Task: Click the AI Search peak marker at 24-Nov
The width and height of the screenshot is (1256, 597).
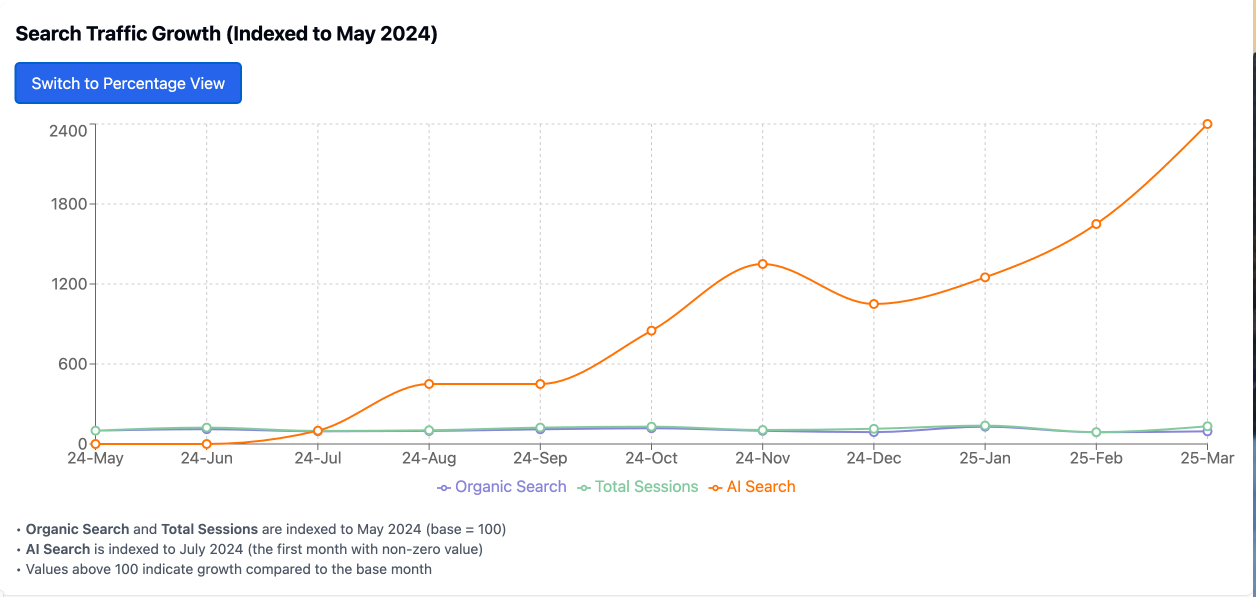Action: [763, 265]
